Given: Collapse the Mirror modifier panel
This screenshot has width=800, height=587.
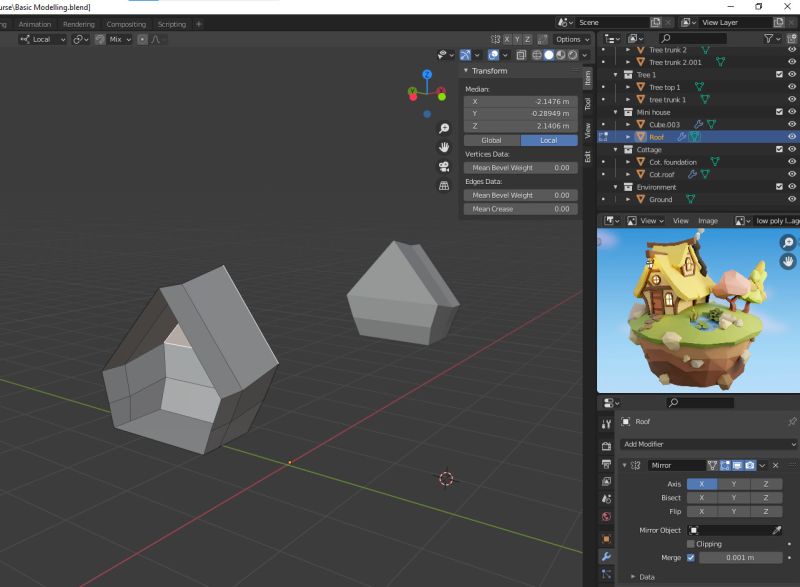Looking at the screenshot, I should pos(624,465).
